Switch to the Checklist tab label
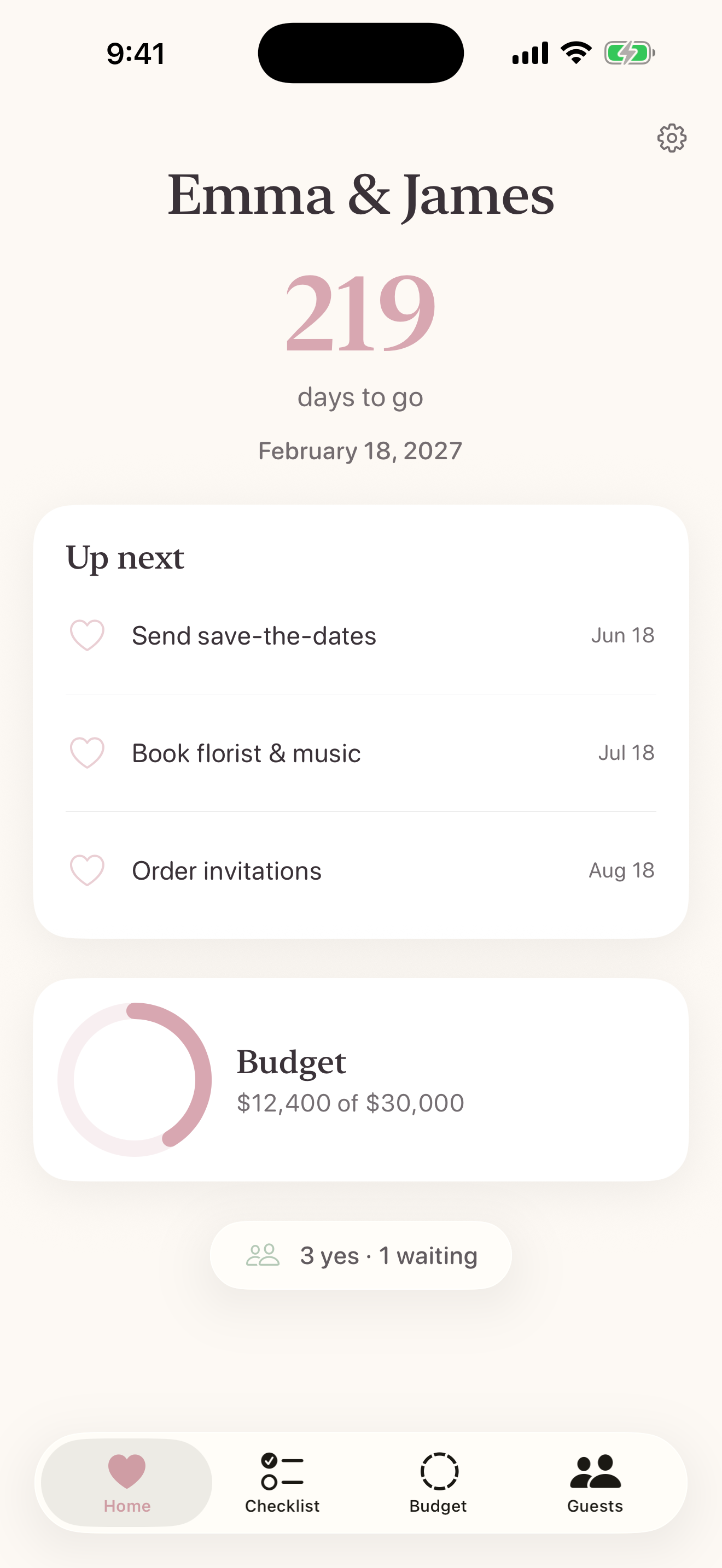The image size is (722, 1568). click(282, 1506)
